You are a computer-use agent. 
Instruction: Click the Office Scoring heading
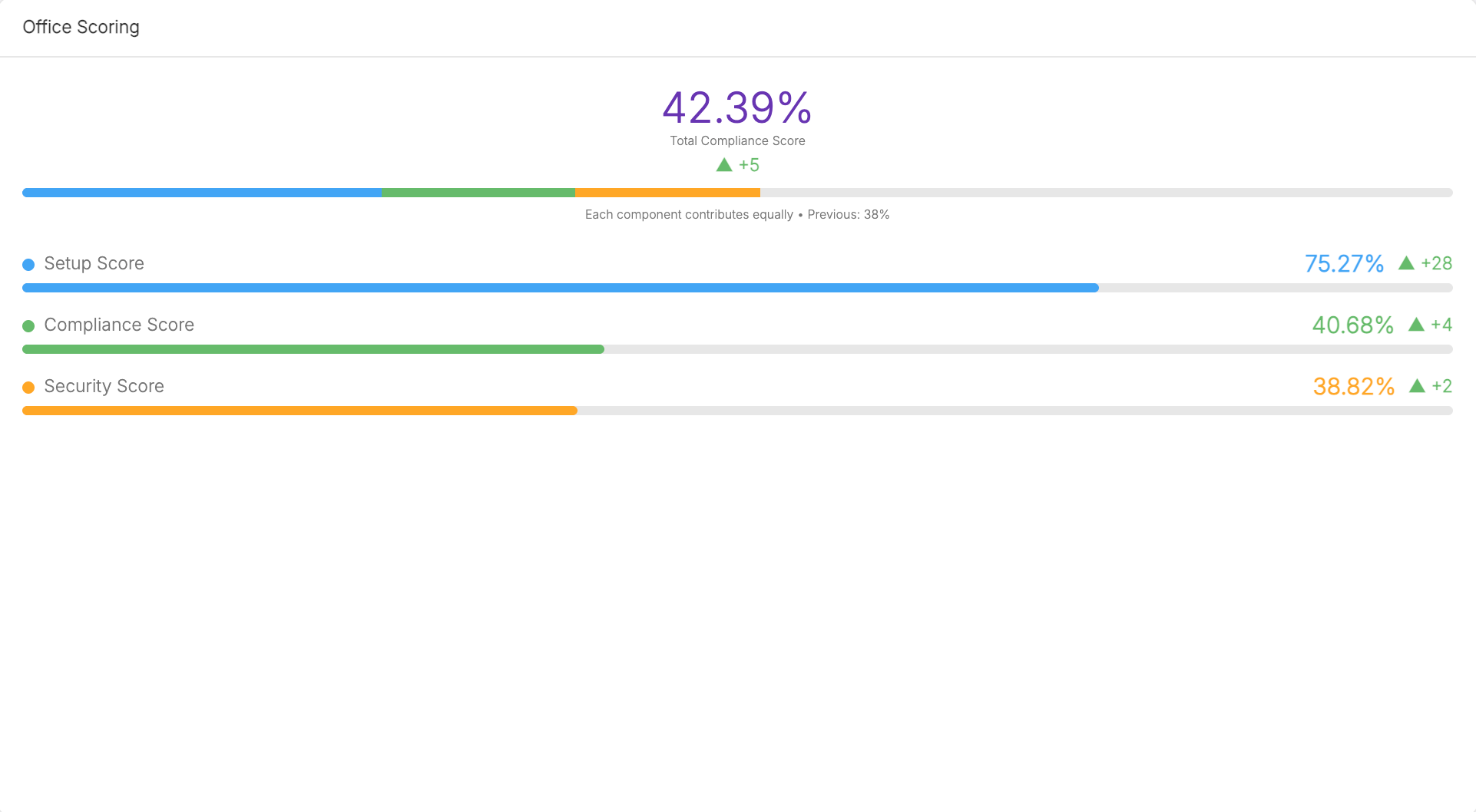tap(81, 27)
